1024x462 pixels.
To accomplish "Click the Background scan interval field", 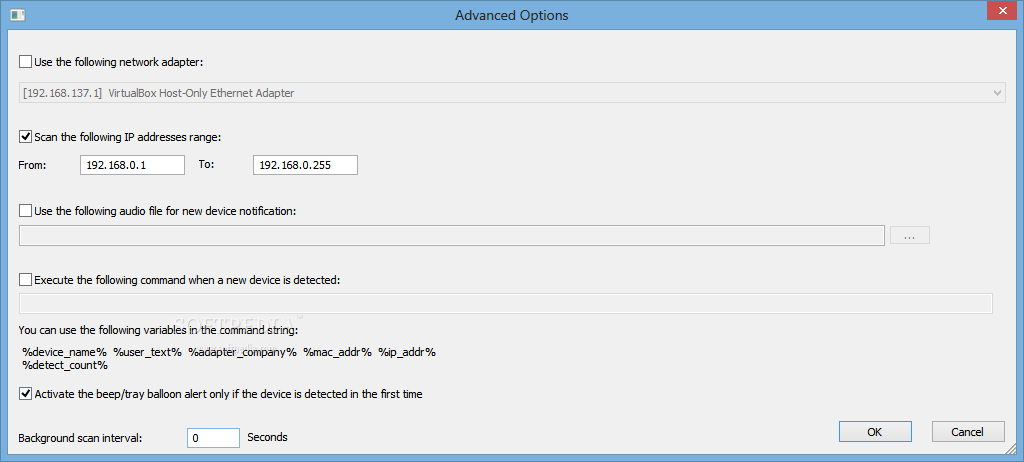I will pos(214,438).
